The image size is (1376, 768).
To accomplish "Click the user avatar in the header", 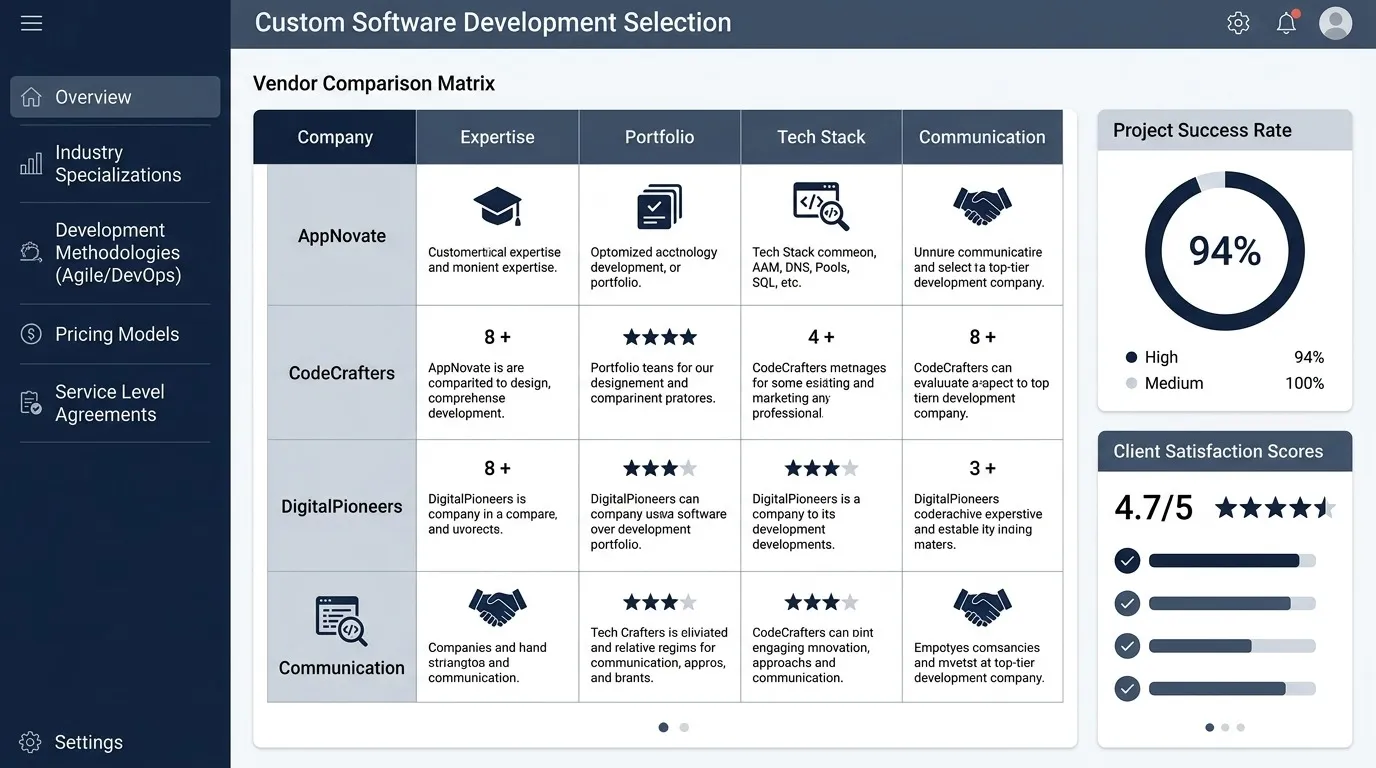I will tap(1336, 23).
